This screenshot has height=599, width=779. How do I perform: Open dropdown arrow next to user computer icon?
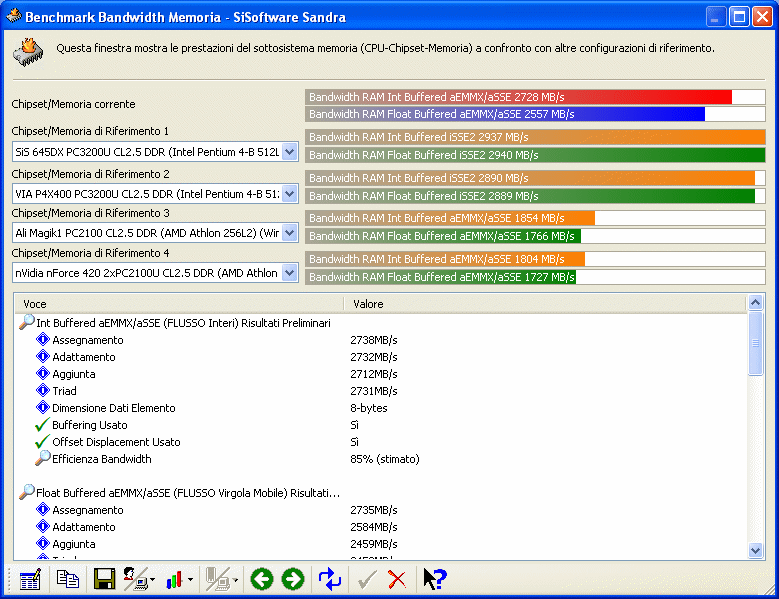click(x=152, y=580)
